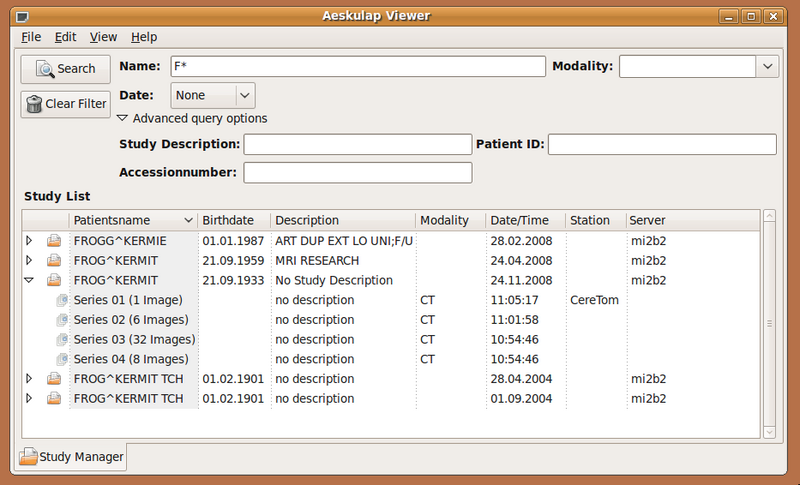The height and width of the screenshot is (485, 800).
Task: Collapse the expanded FROG^KERMIT 21.09.1933 study
Action: click(29, 281)
